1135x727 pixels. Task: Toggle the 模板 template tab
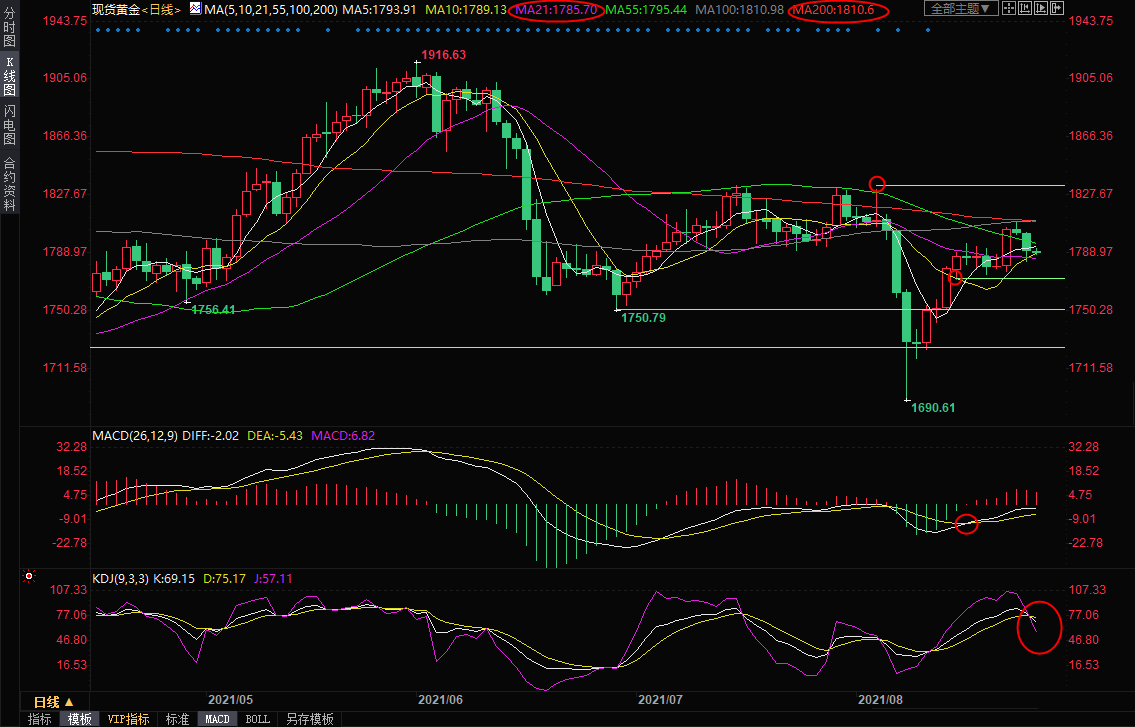click(79, 719)
